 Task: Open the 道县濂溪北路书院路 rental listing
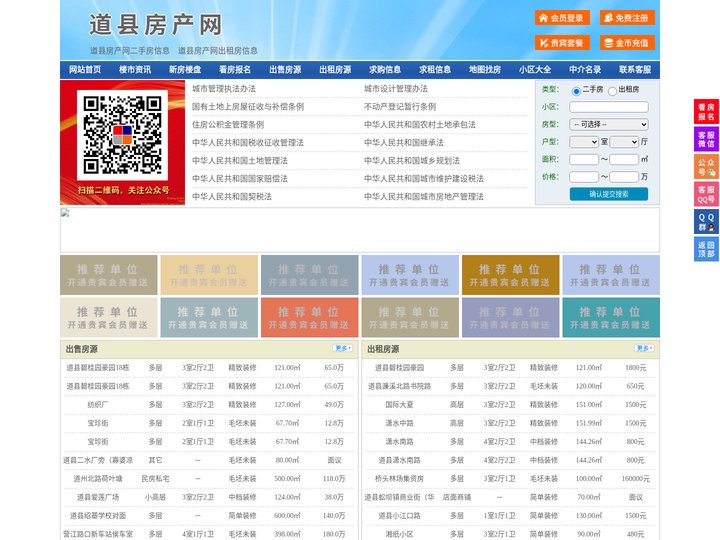pyautogui.click(x=399, y=386)
